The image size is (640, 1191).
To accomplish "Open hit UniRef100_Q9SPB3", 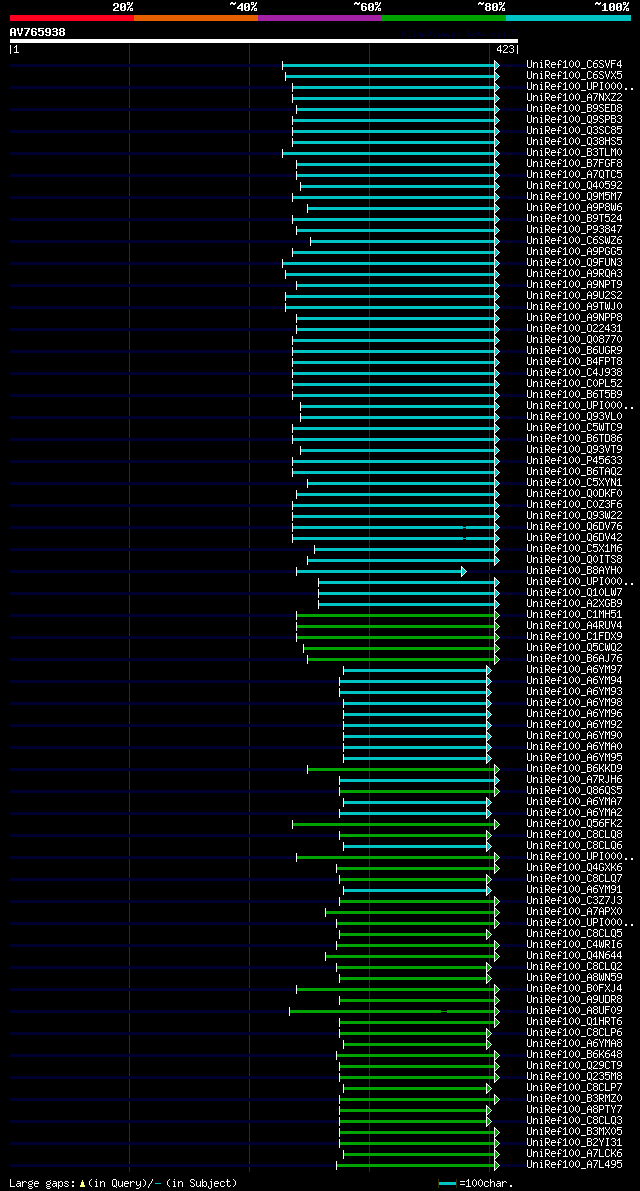I will coord(574,120).
